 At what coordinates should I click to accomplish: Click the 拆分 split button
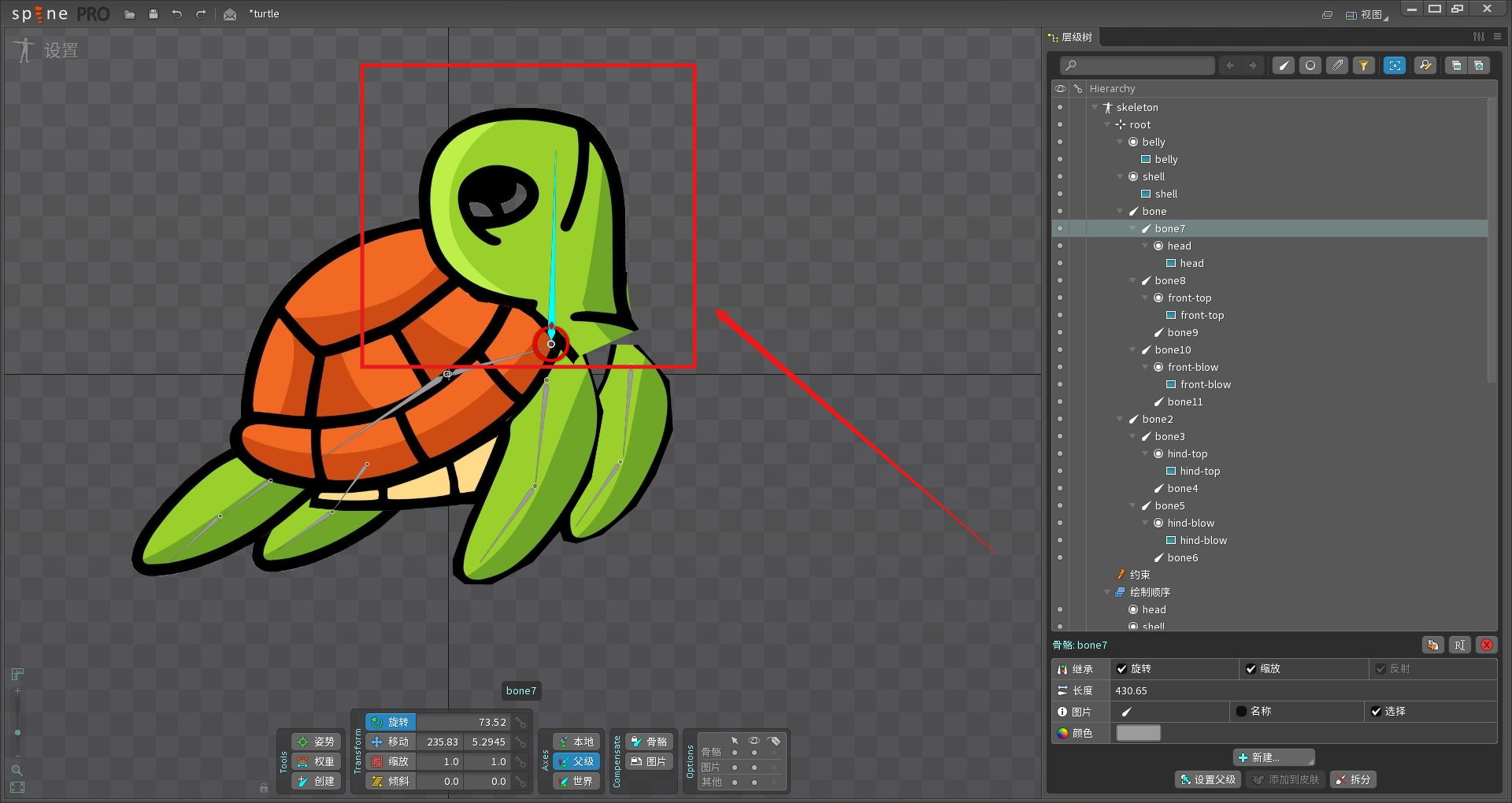pos(1353,779)
